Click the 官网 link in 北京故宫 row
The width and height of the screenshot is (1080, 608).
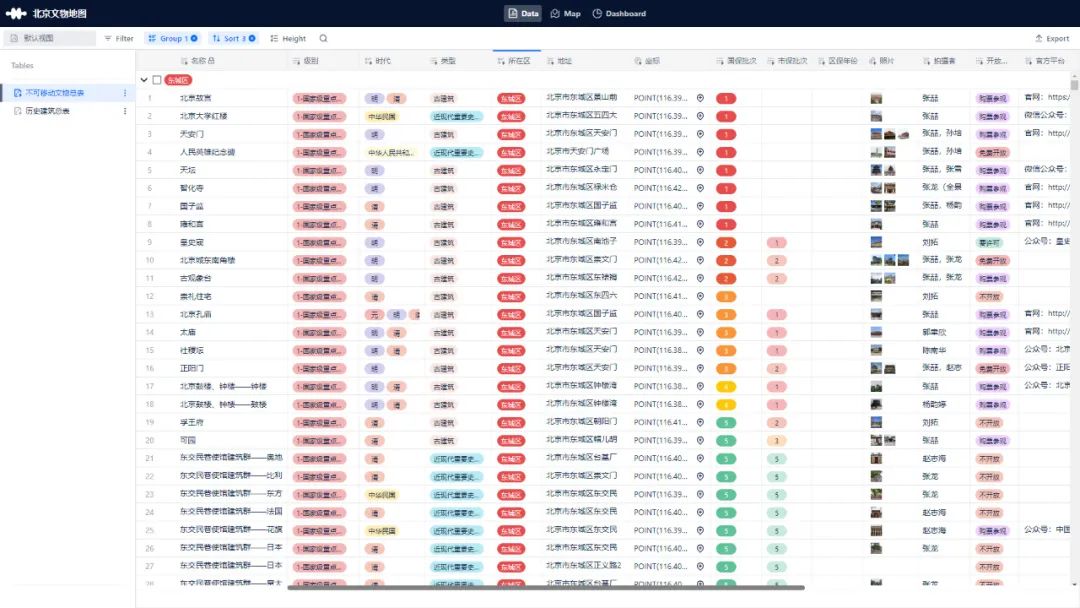(1047, 98)
